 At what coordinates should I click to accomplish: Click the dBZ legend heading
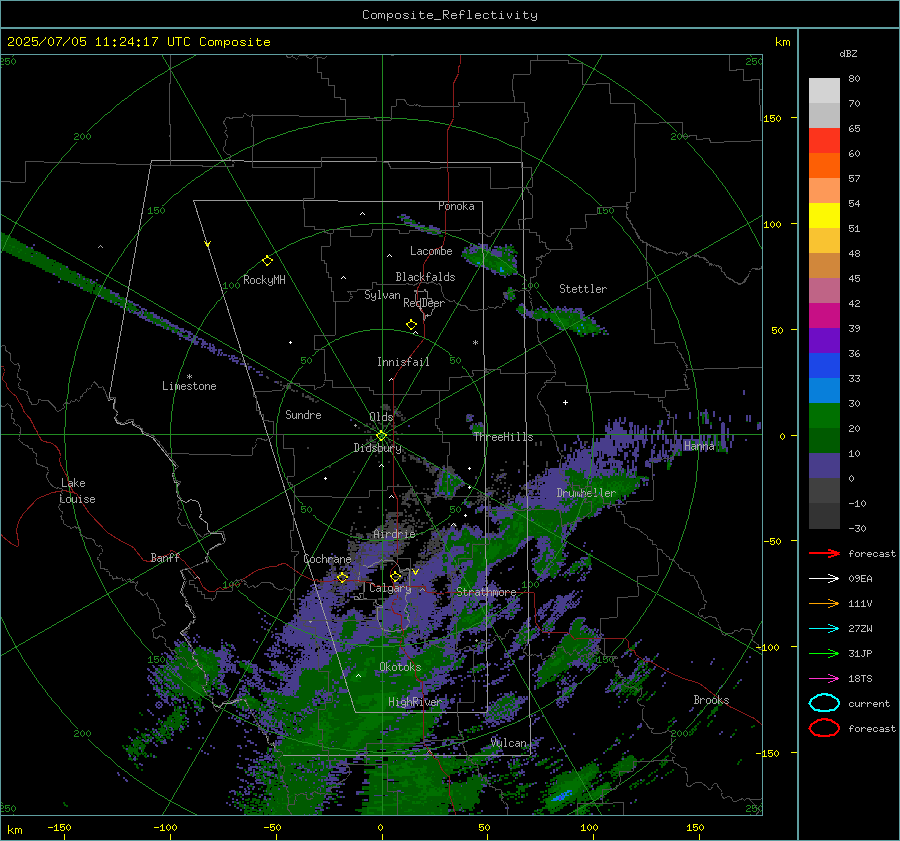[848, 53]
